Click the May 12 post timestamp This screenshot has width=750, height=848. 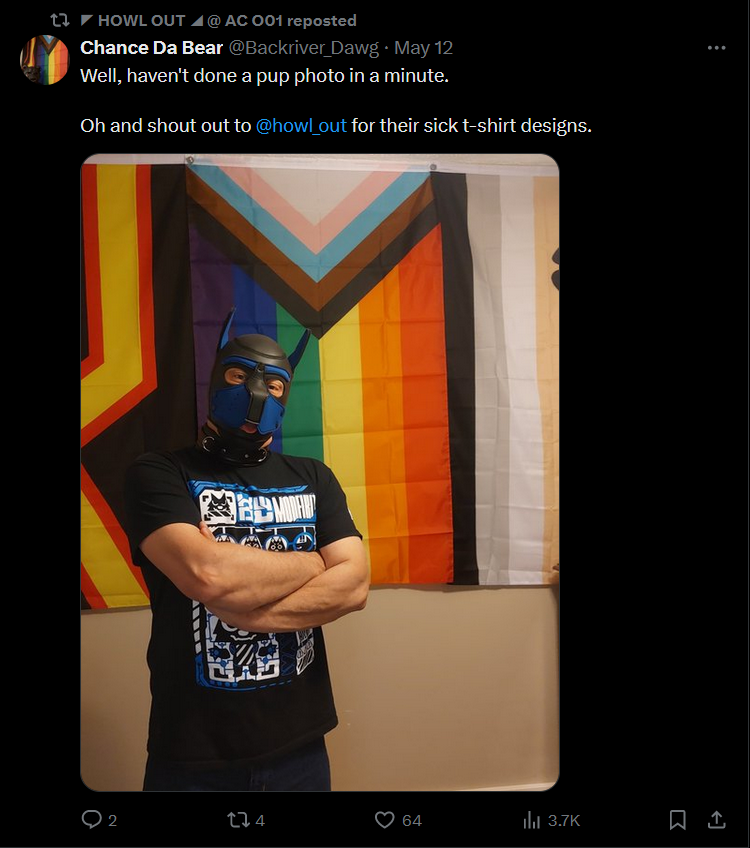423,48
